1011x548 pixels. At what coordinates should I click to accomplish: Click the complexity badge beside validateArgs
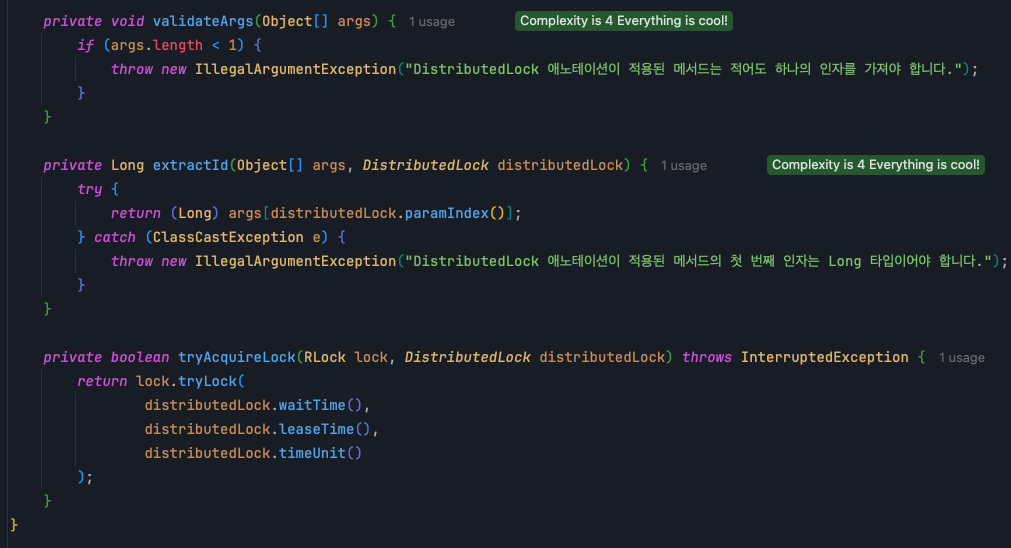(x=623, y=21)
